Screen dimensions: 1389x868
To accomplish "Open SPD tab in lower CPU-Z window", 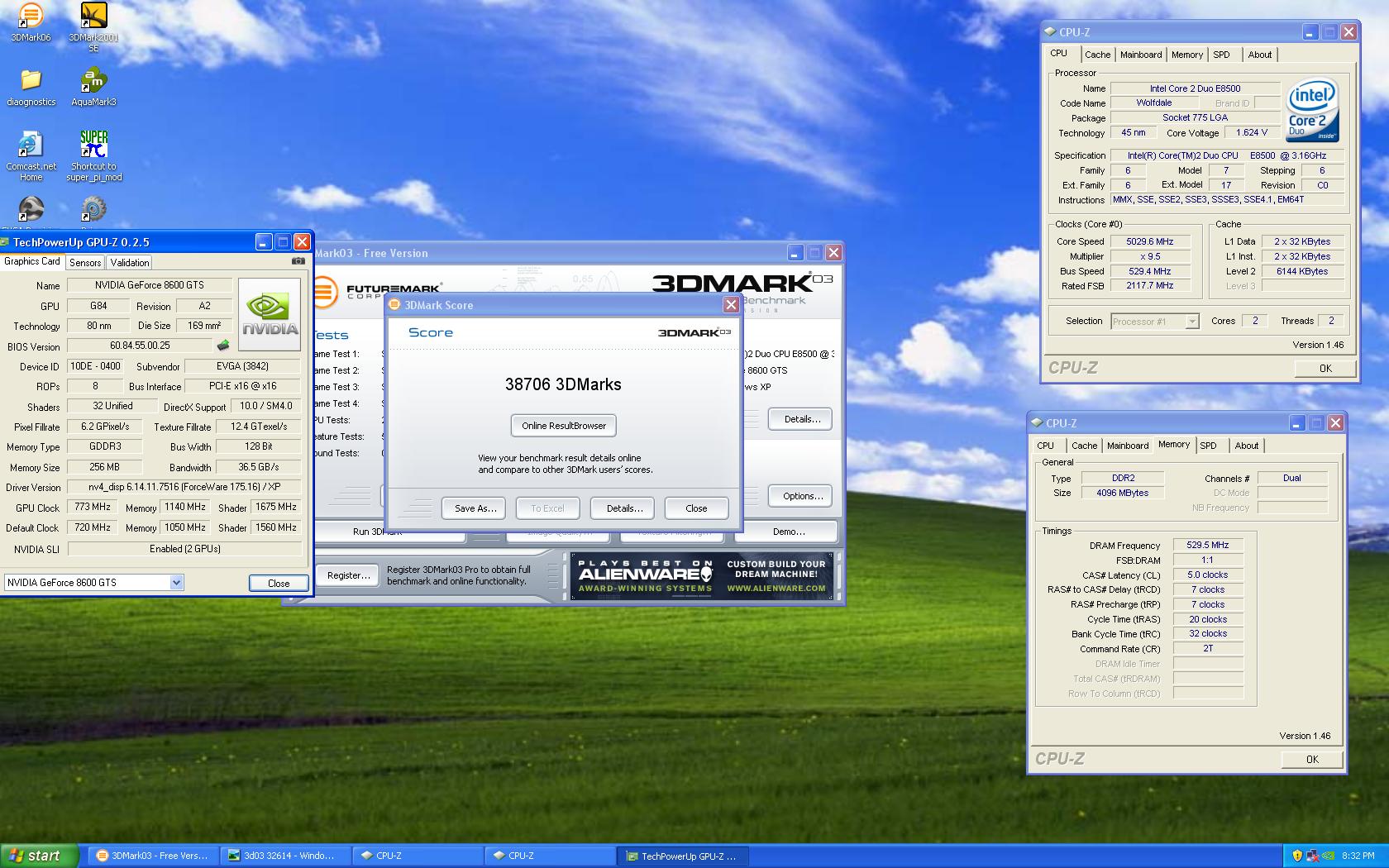I will pos(1209,446).
